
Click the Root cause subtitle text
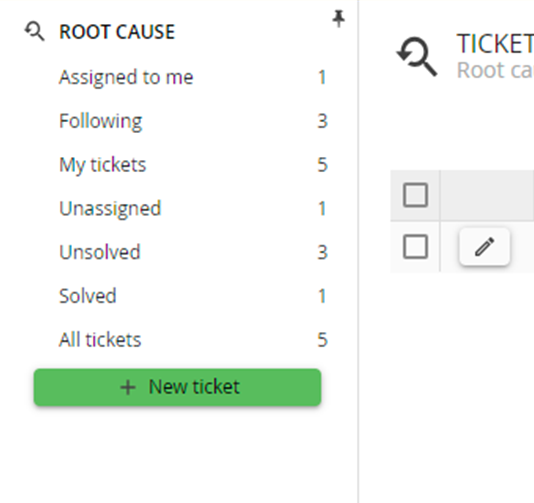point(495,70)
